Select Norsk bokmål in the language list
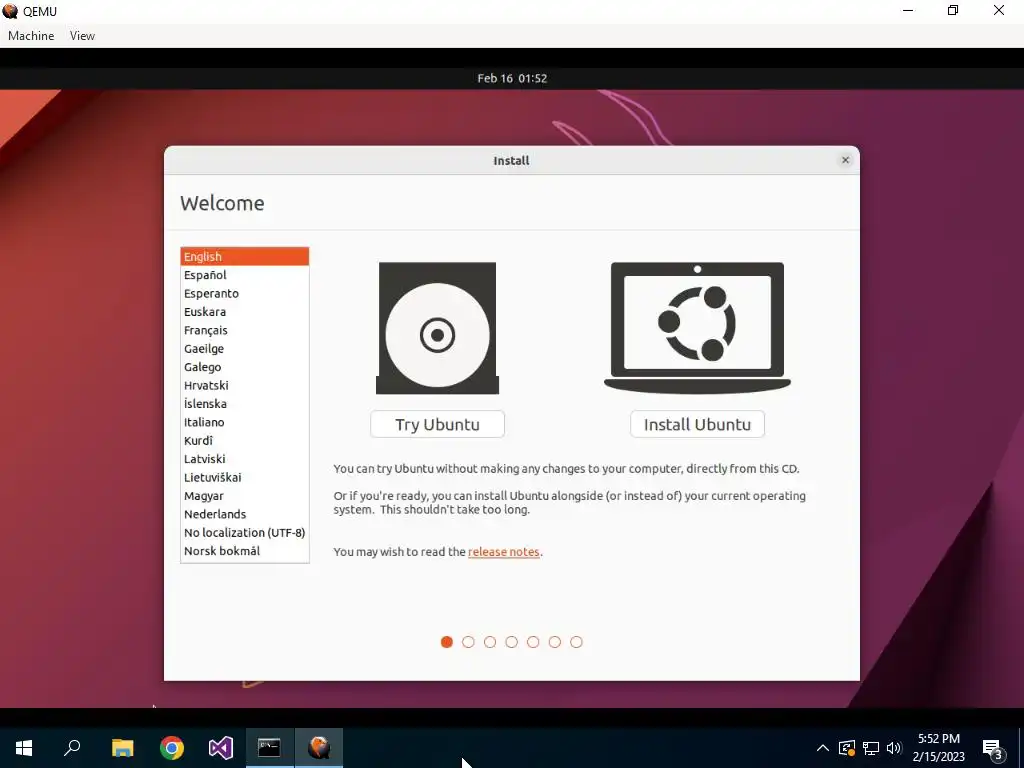Image resolution: width=1024 pixels, height=768 pixels. (x=245, y=551)
